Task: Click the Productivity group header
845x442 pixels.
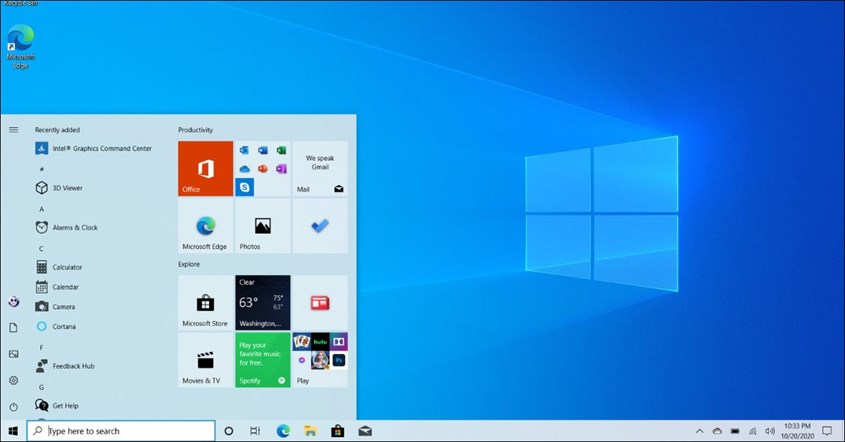Action: tap(196, 130)
